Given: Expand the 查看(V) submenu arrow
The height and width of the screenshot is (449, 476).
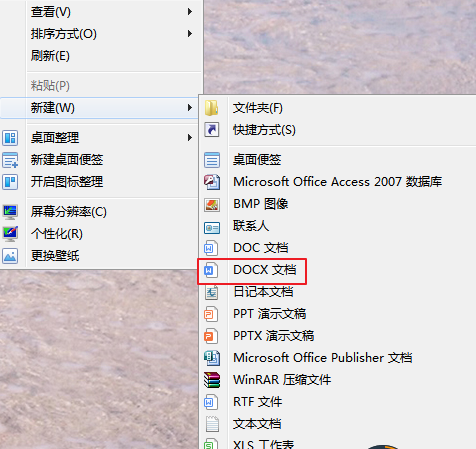Looking at the screenshot, I should 190,12.
